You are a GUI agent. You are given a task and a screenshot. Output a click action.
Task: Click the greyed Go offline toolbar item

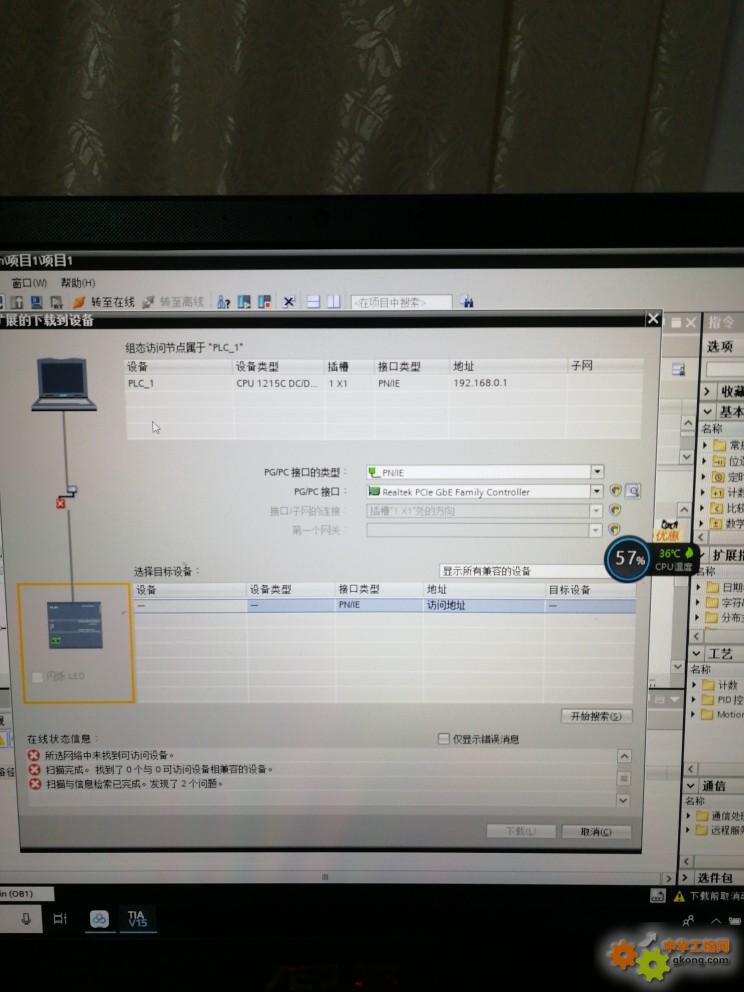173,302
